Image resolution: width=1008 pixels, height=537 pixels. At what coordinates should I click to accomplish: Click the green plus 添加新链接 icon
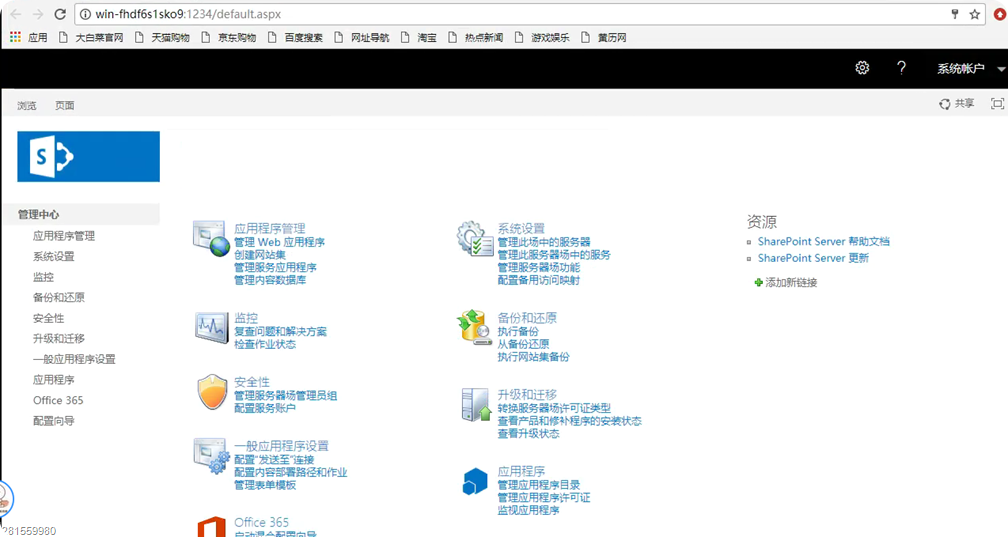click(x=759, y=282)
